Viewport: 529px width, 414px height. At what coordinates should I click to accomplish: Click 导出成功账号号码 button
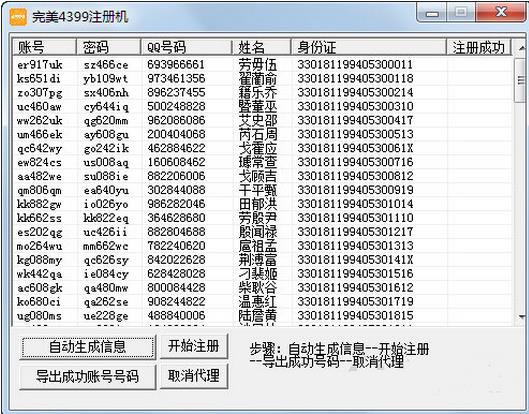[x=88, y=377]
